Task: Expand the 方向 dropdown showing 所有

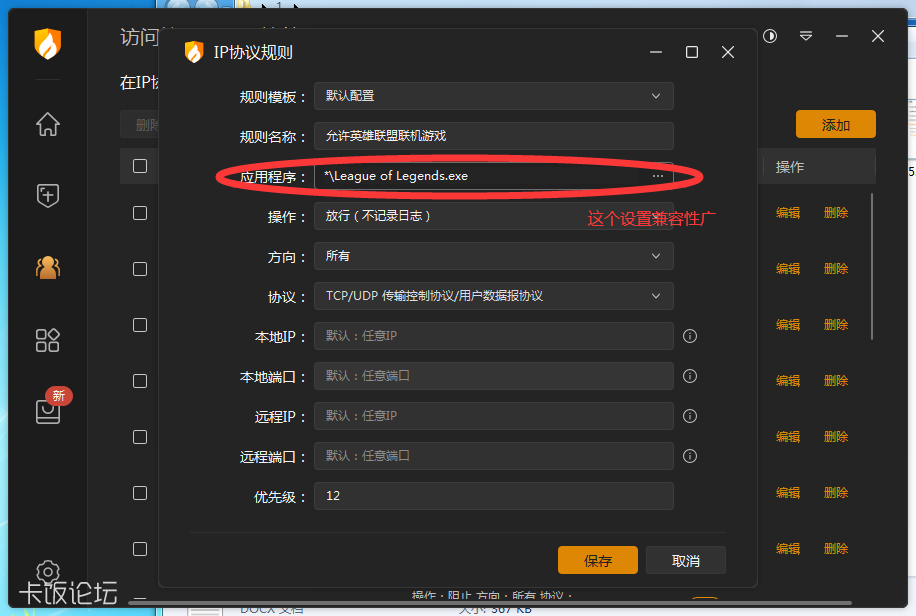Action: click(x=493, y=256)
